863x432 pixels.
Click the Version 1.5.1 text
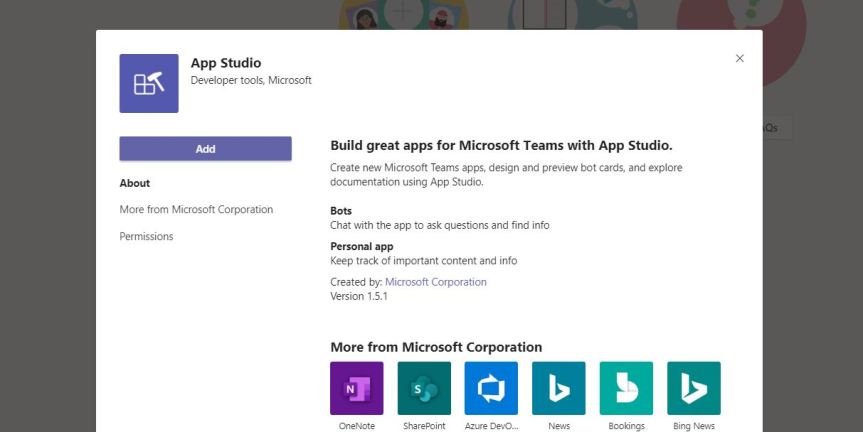click(359, 297)
